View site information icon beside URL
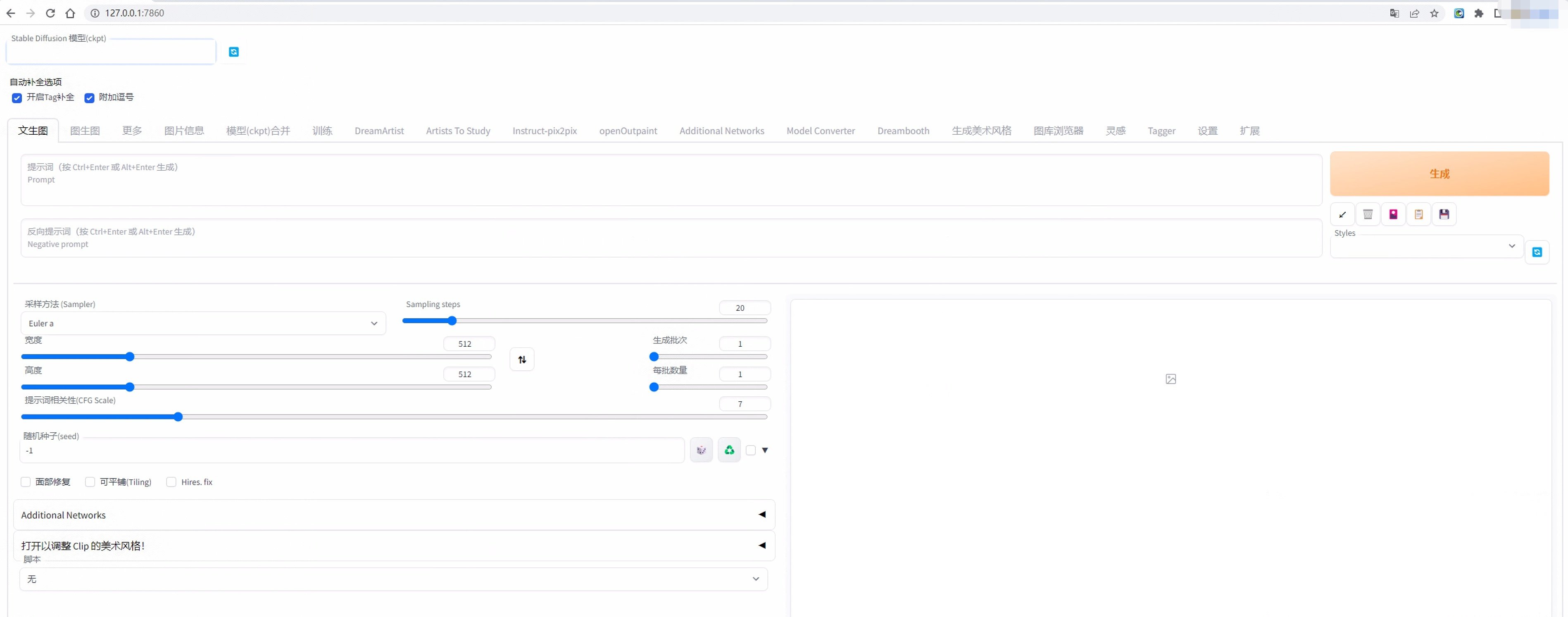The width and height of the screenshot is (1568, 617). click(x=95, y=13)
